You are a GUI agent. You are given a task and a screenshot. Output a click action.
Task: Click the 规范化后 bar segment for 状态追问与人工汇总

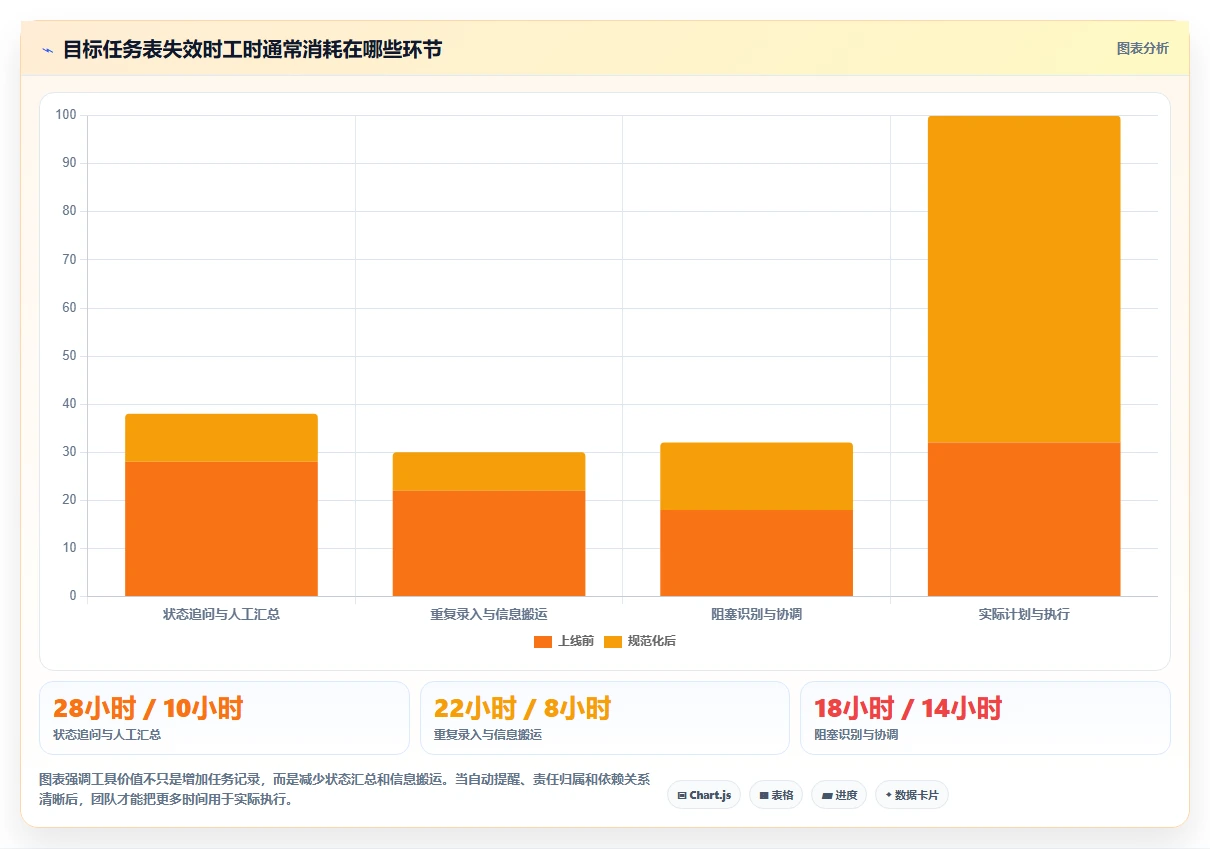[x=221, y=438]
